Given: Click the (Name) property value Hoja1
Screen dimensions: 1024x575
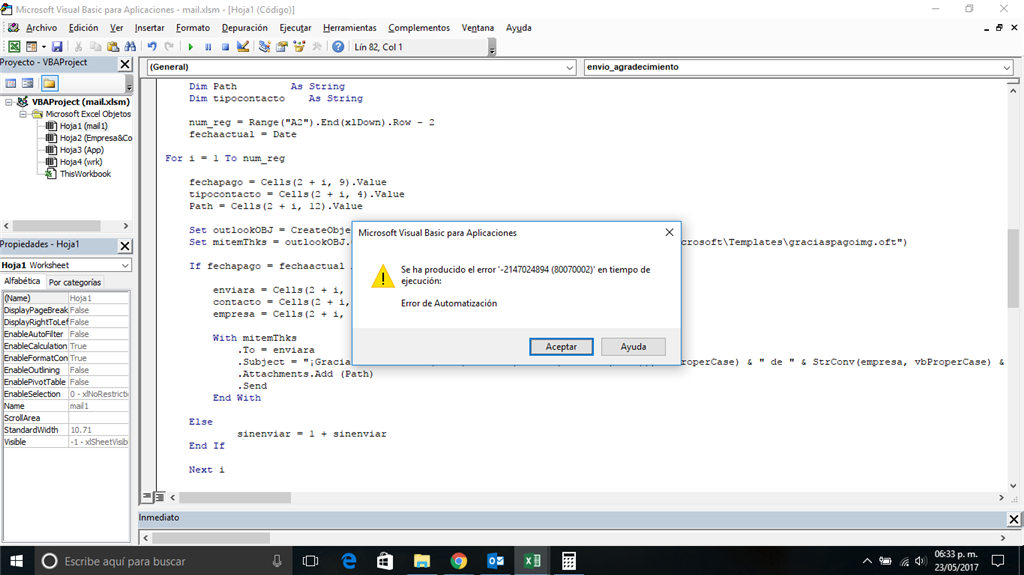Looking at the screenshot, I should 99,298.
